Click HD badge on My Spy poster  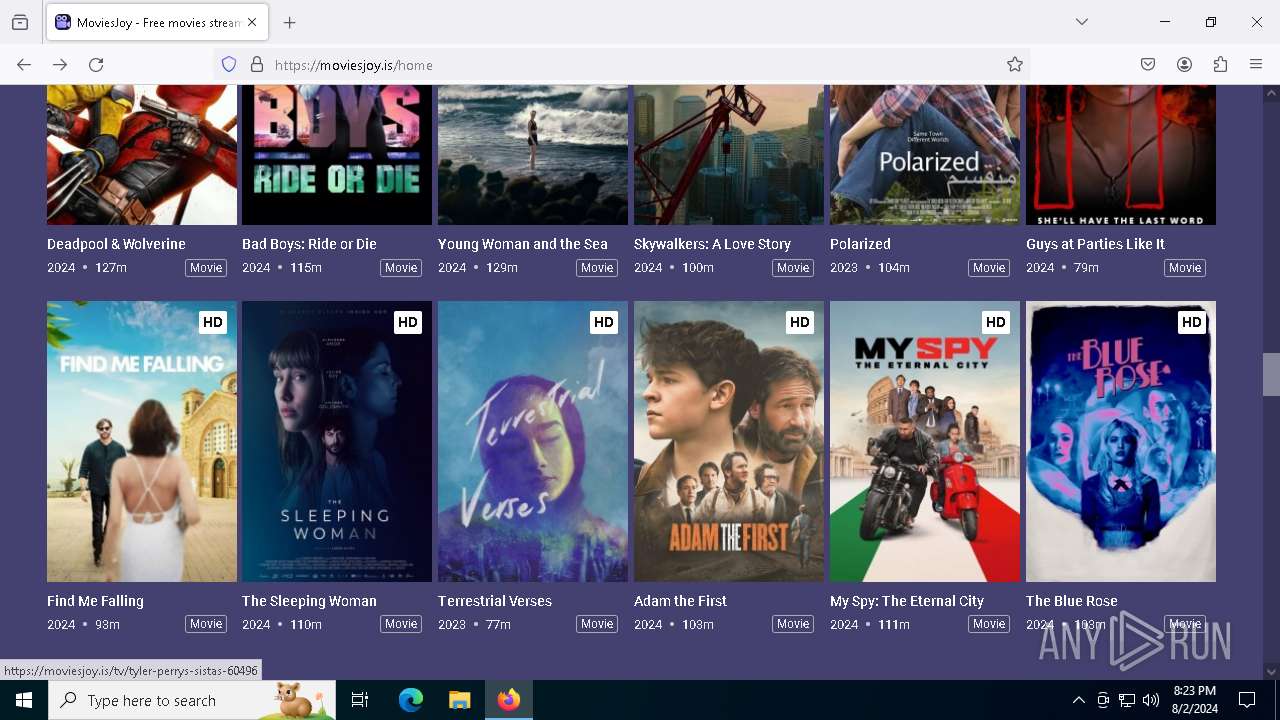click(x=995, y=322)
